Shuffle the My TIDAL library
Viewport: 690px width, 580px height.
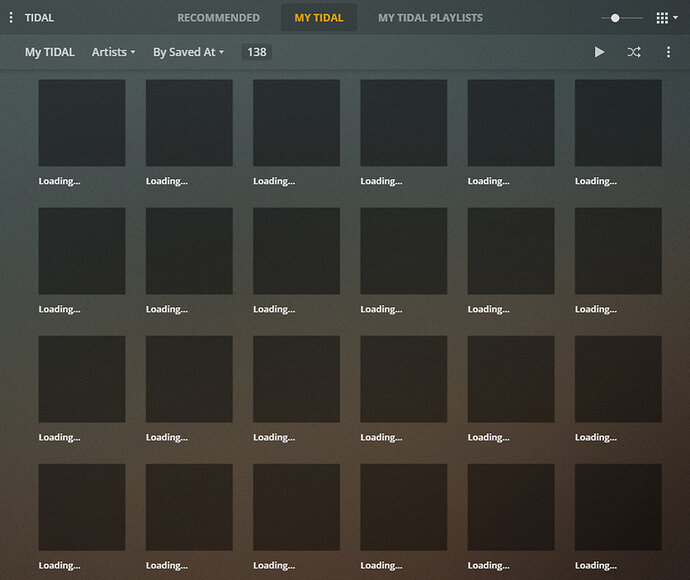coord(634,52)
